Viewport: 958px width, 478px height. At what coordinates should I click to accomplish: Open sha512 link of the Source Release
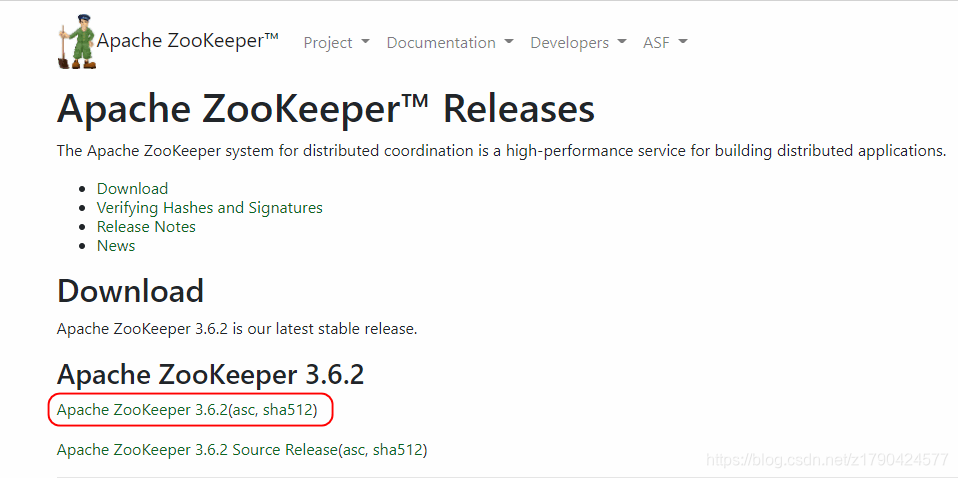[398, 450]
